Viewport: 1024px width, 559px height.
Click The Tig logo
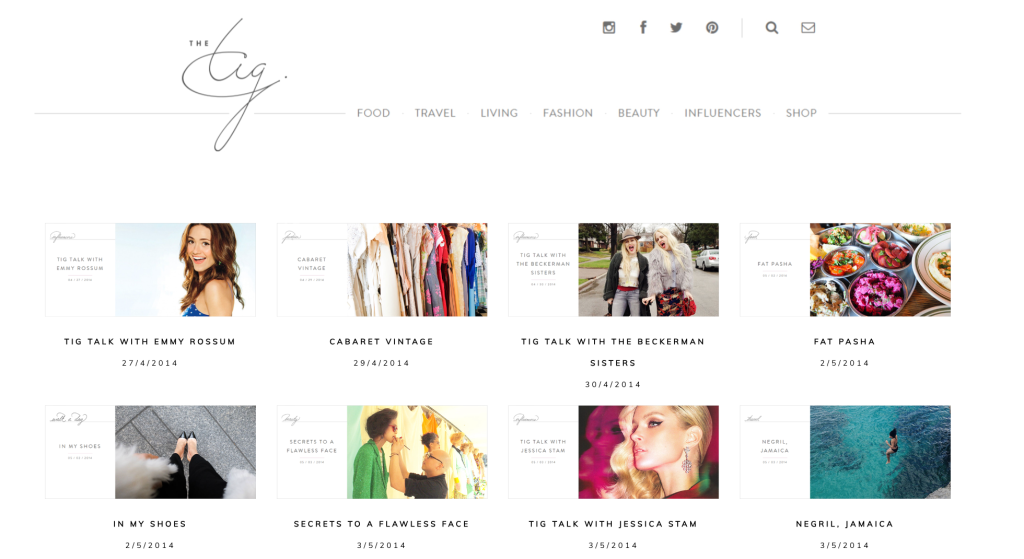click(x=234, y=85)
